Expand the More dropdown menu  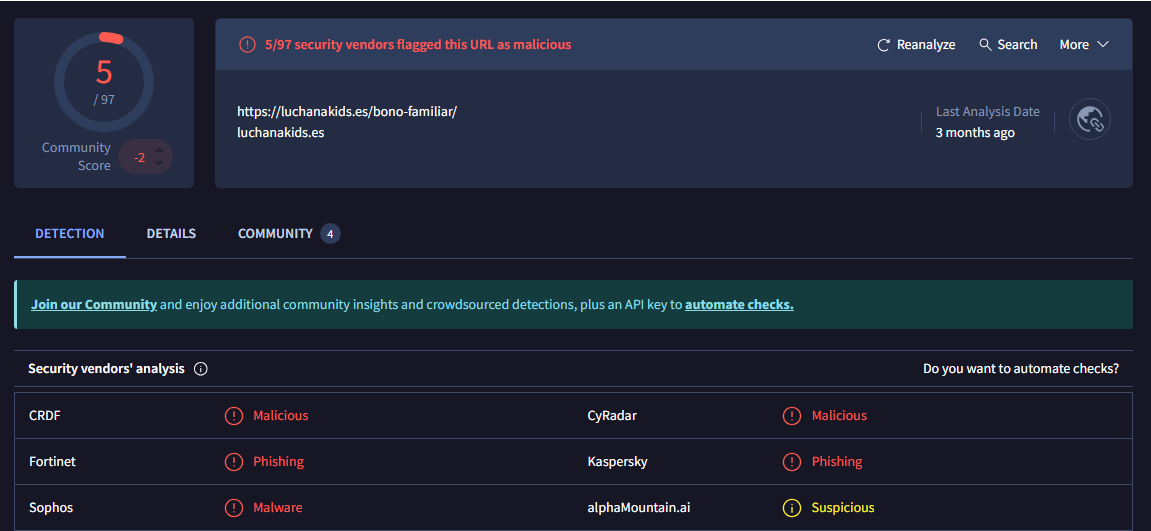pos(1084,45)
